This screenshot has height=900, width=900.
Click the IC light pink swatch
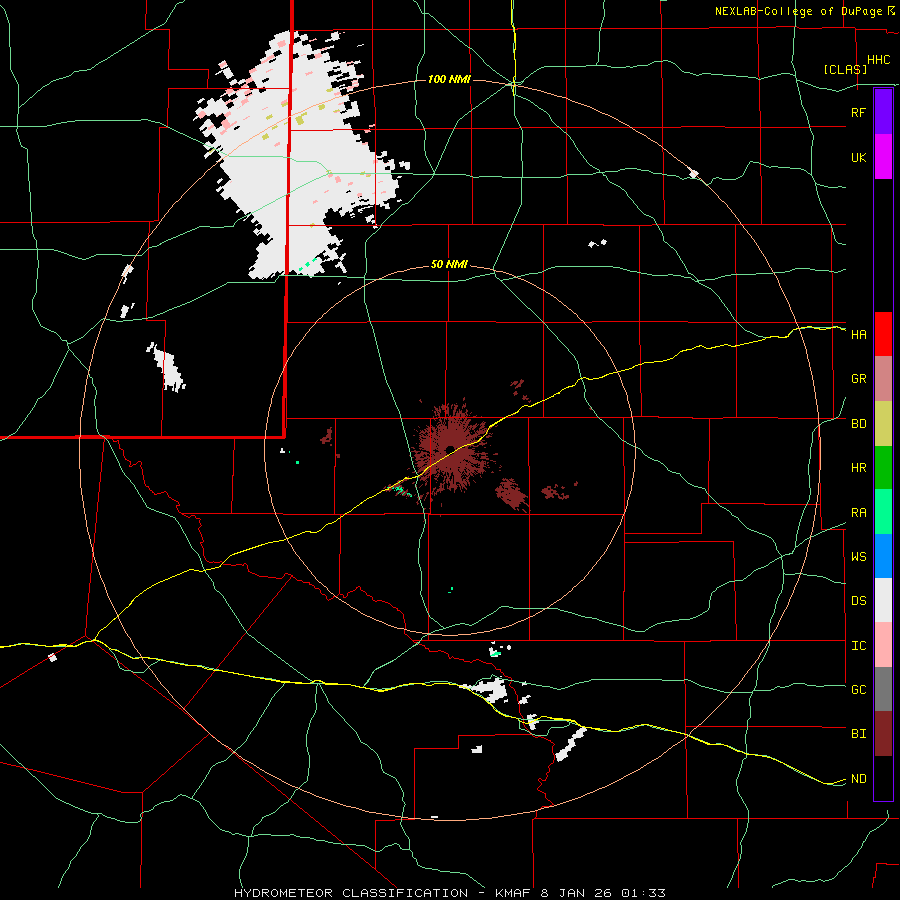tap(883, 645)
